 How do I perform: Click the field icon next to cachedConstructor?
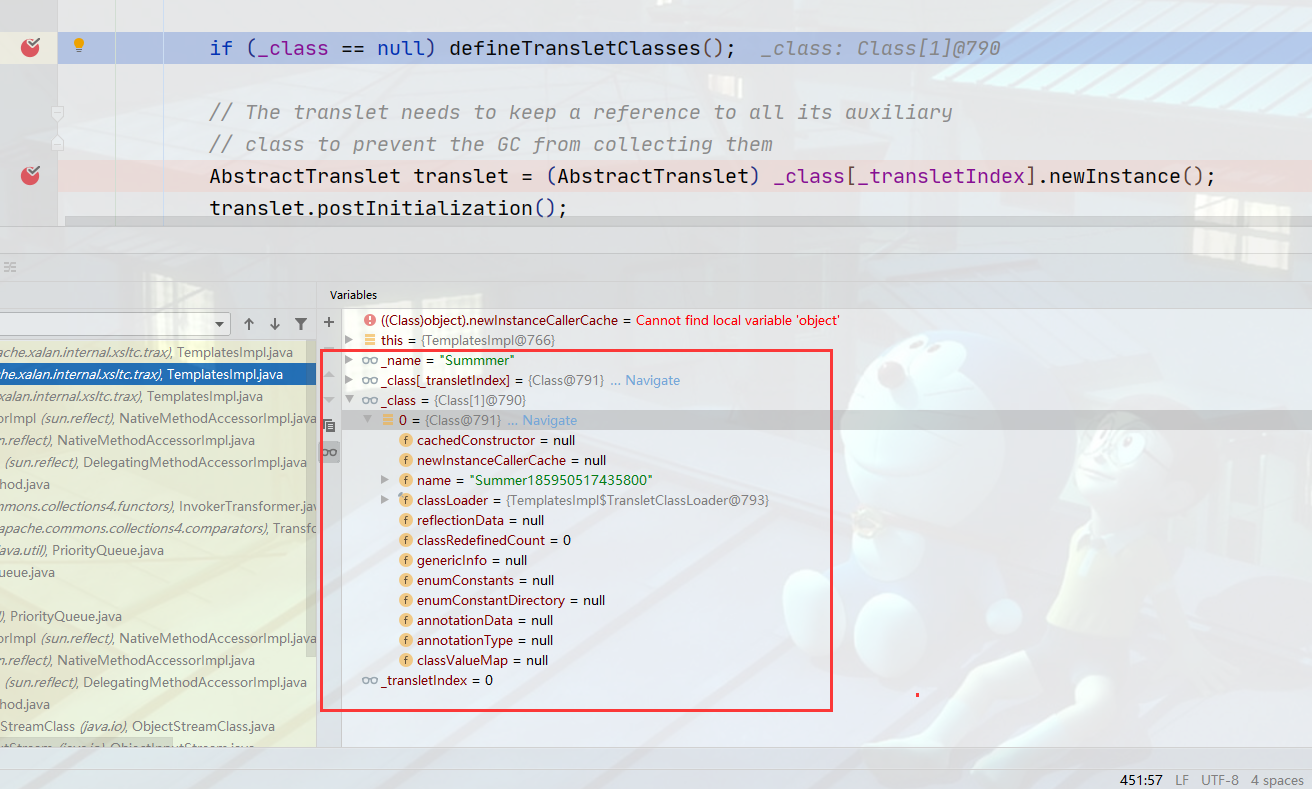coord(406,440)
